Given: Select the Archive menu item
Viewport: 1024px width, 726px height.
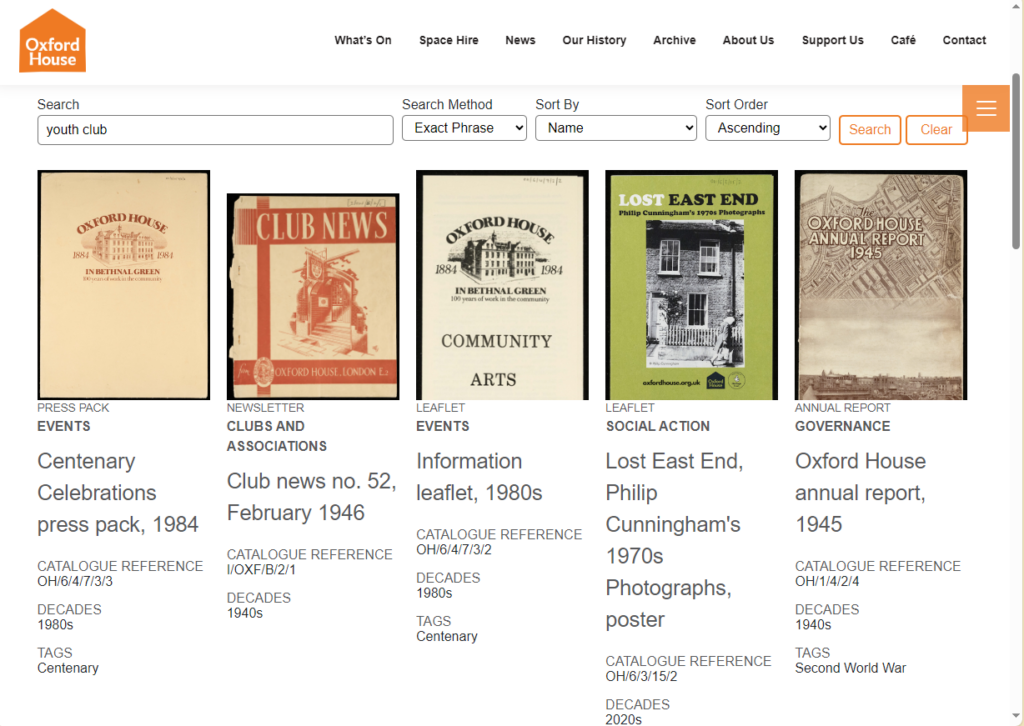Looking at the screenshot, I should [675, 40].
